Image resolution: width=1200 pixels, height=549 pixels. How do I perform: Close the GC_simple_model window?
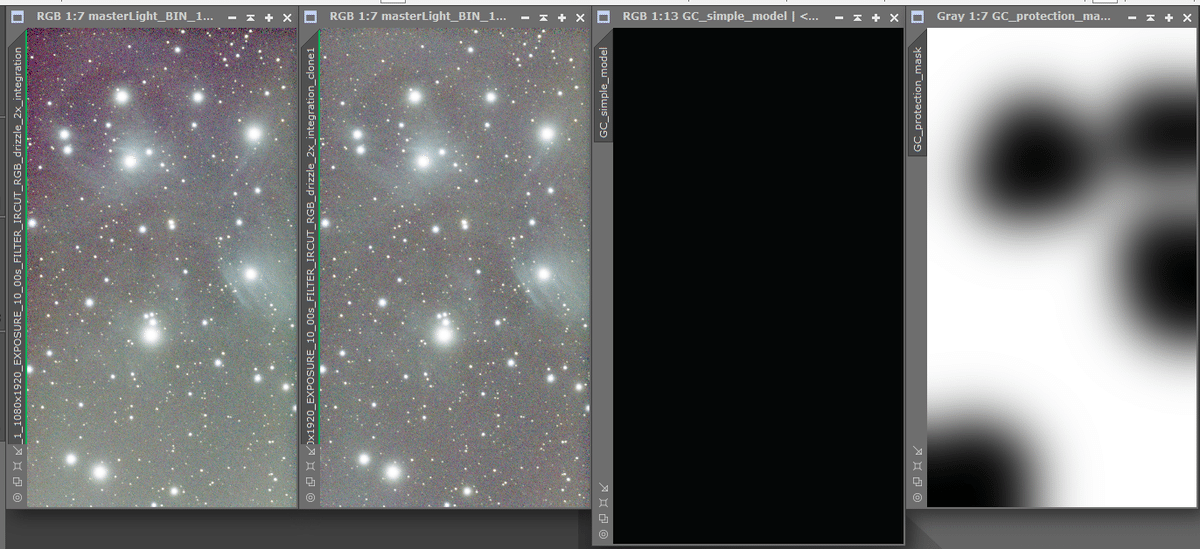894,18
